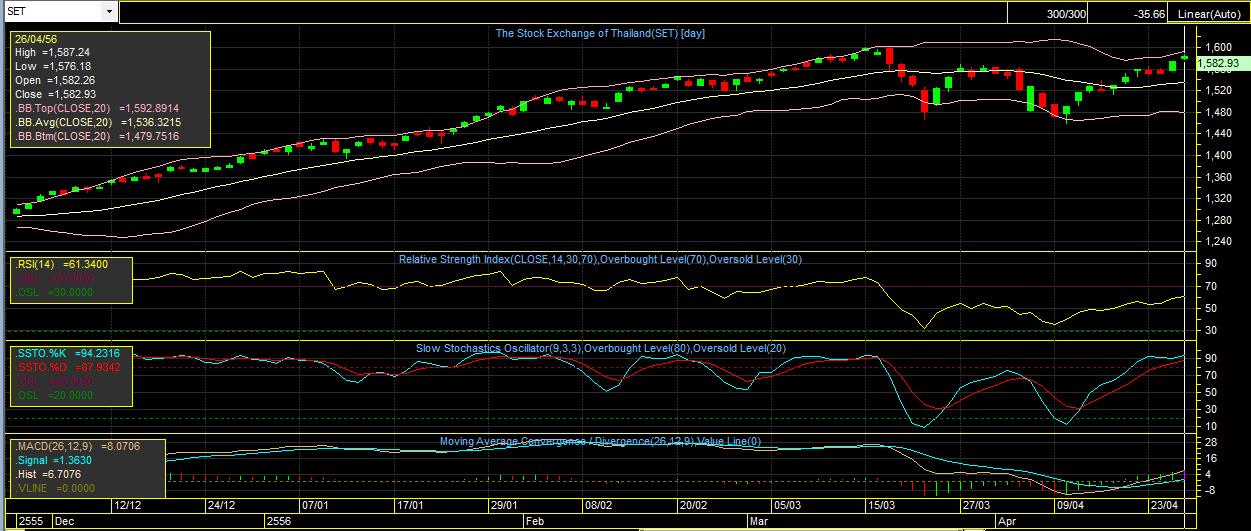Screen dimensions: 1251x531
Task: Click the 09/04 date marker
Action: click(x=1069, y=506)
